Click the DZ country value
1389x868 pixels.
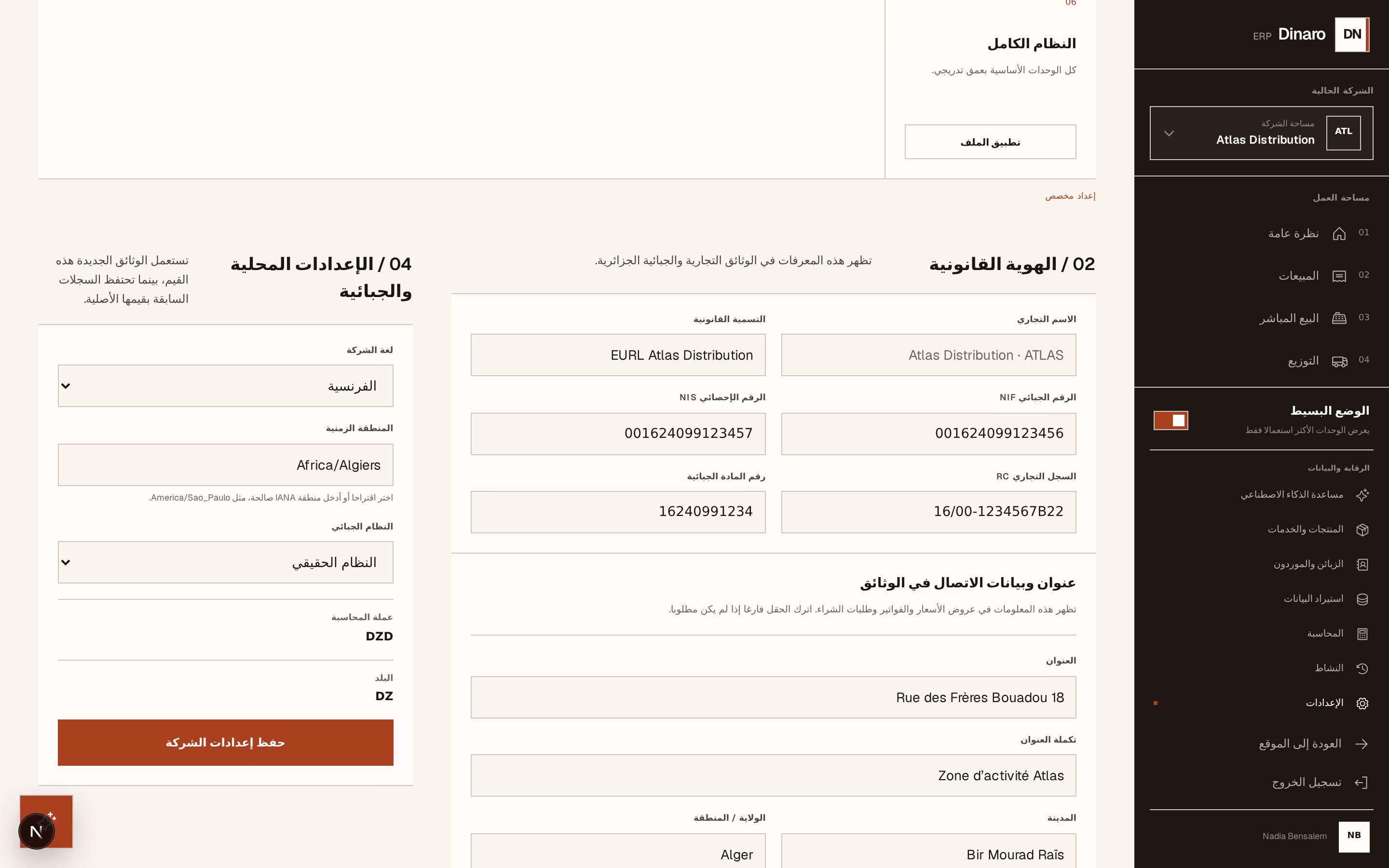pos(384,696)
